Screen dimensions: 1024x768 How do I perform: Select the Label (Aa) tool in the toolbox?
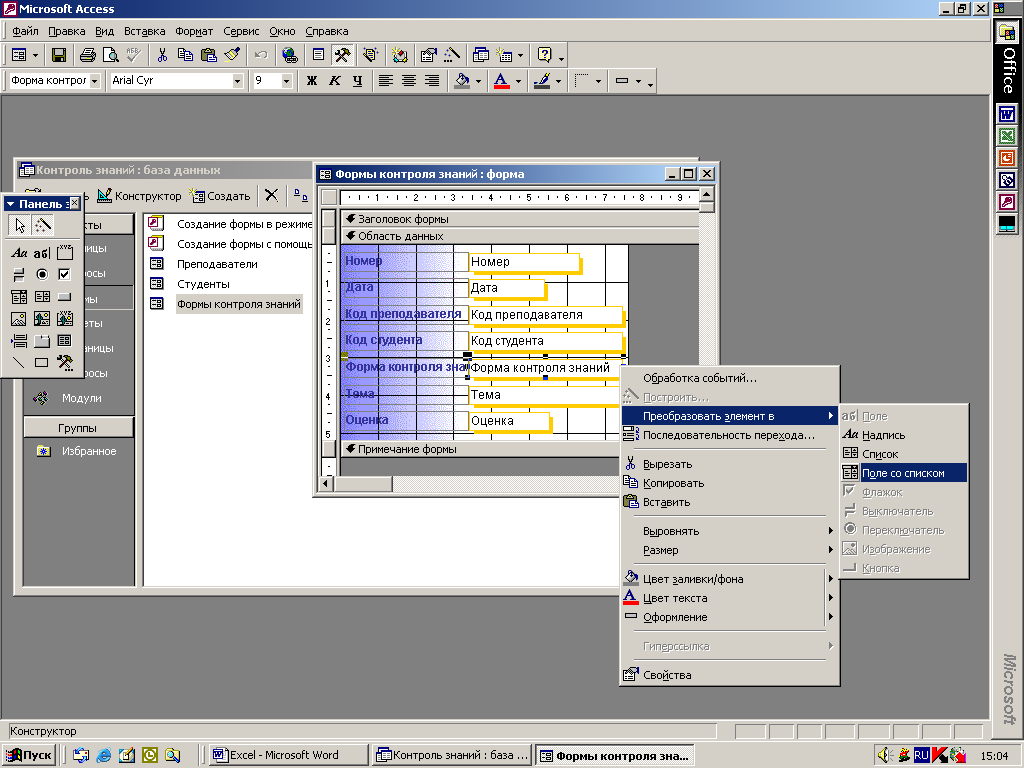click(19, 253)
